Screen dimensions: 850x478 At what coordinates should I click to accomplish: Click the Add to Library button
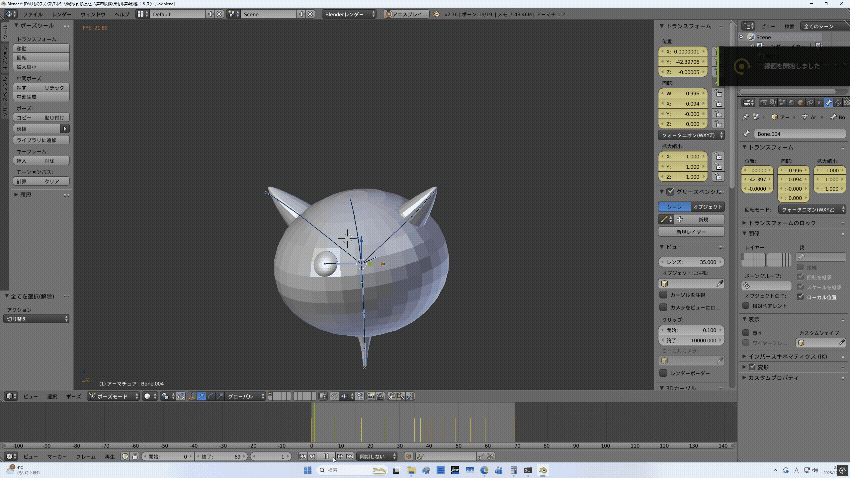tap(41, 140)
